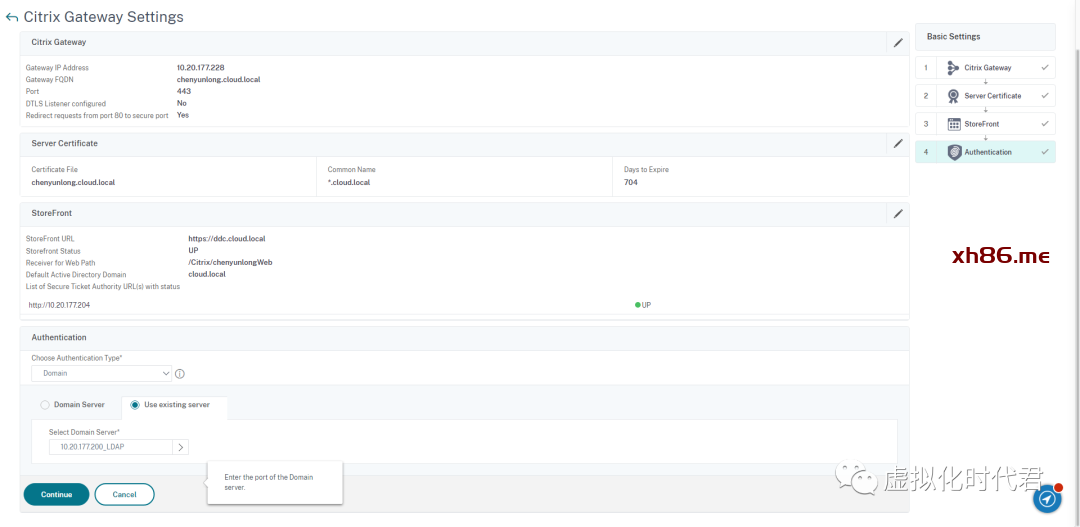The height and width of the screenshot is (527, 1080).
Task: Click the Basic Settings panel header
Action: [x=985, y=37]
